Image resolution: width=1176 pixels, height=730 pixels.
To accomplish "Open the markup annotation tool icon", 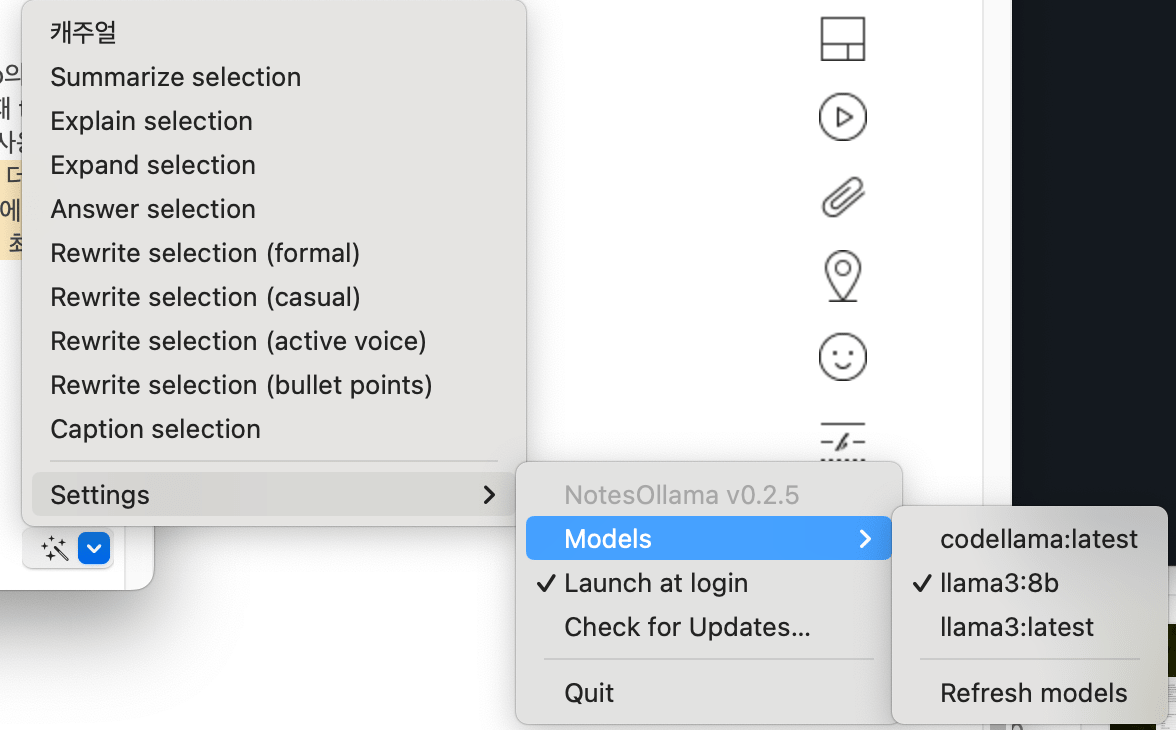I will click(843, 438).
